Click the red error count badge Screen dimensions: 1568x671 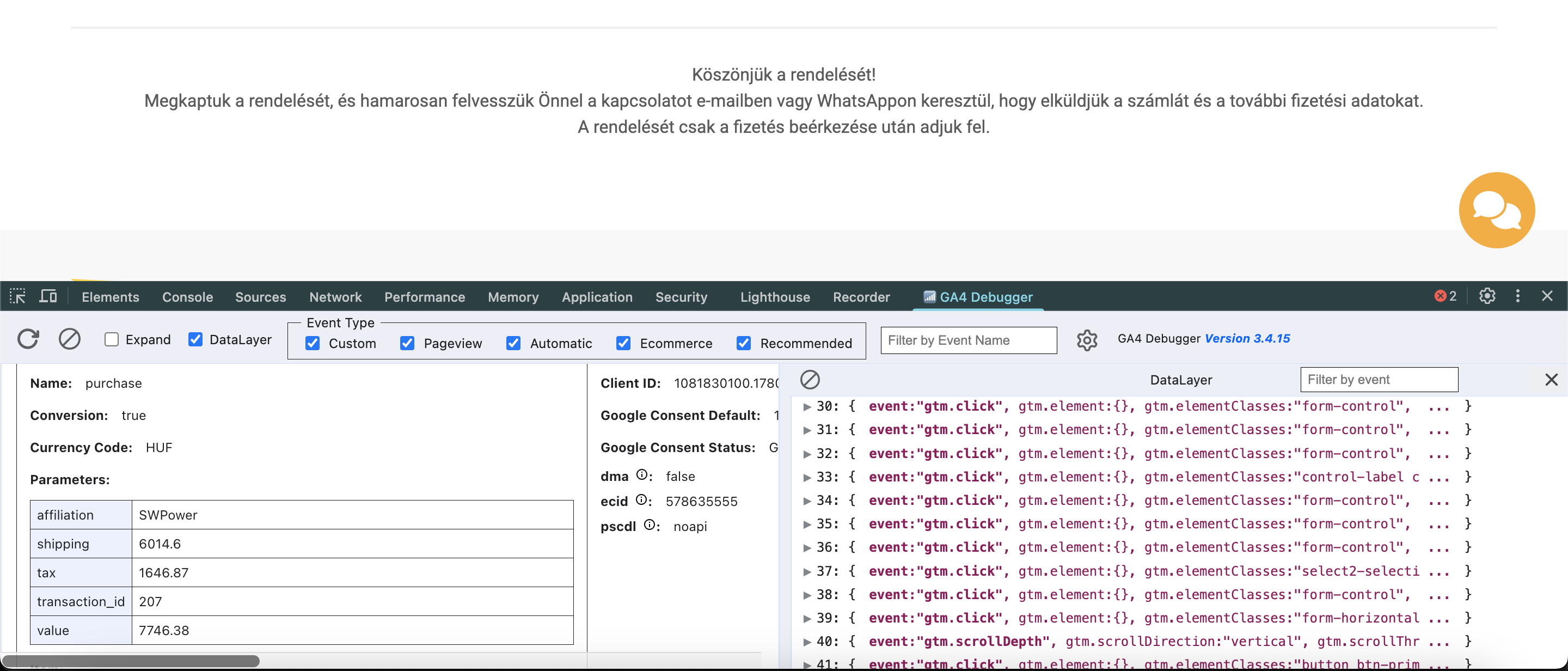click(x=1445, y=296)
